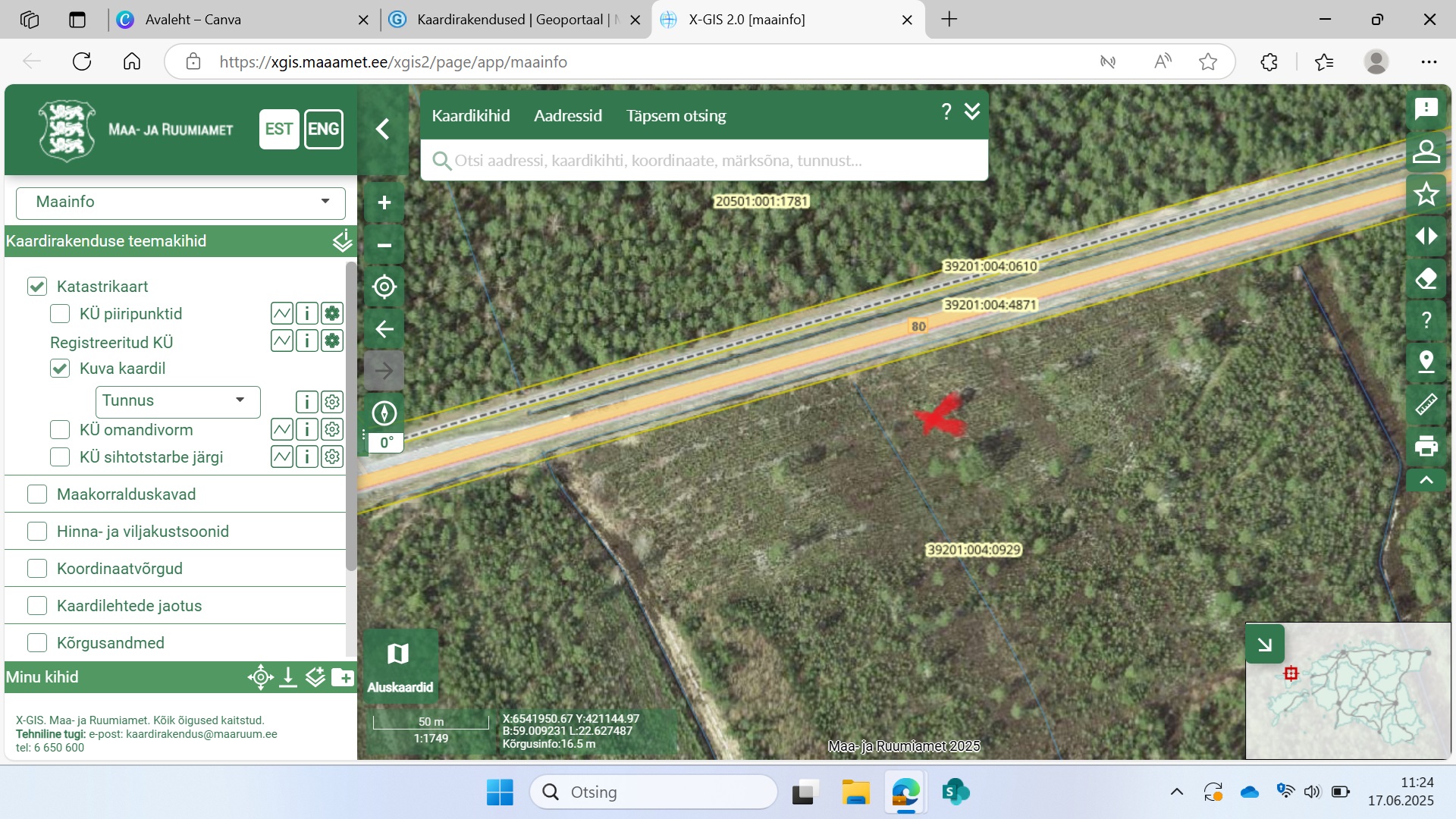The image size is (1456, 819).
Task: Enable the KÜ piiripunktid checkbox
Action: click(x=60, y=314)
